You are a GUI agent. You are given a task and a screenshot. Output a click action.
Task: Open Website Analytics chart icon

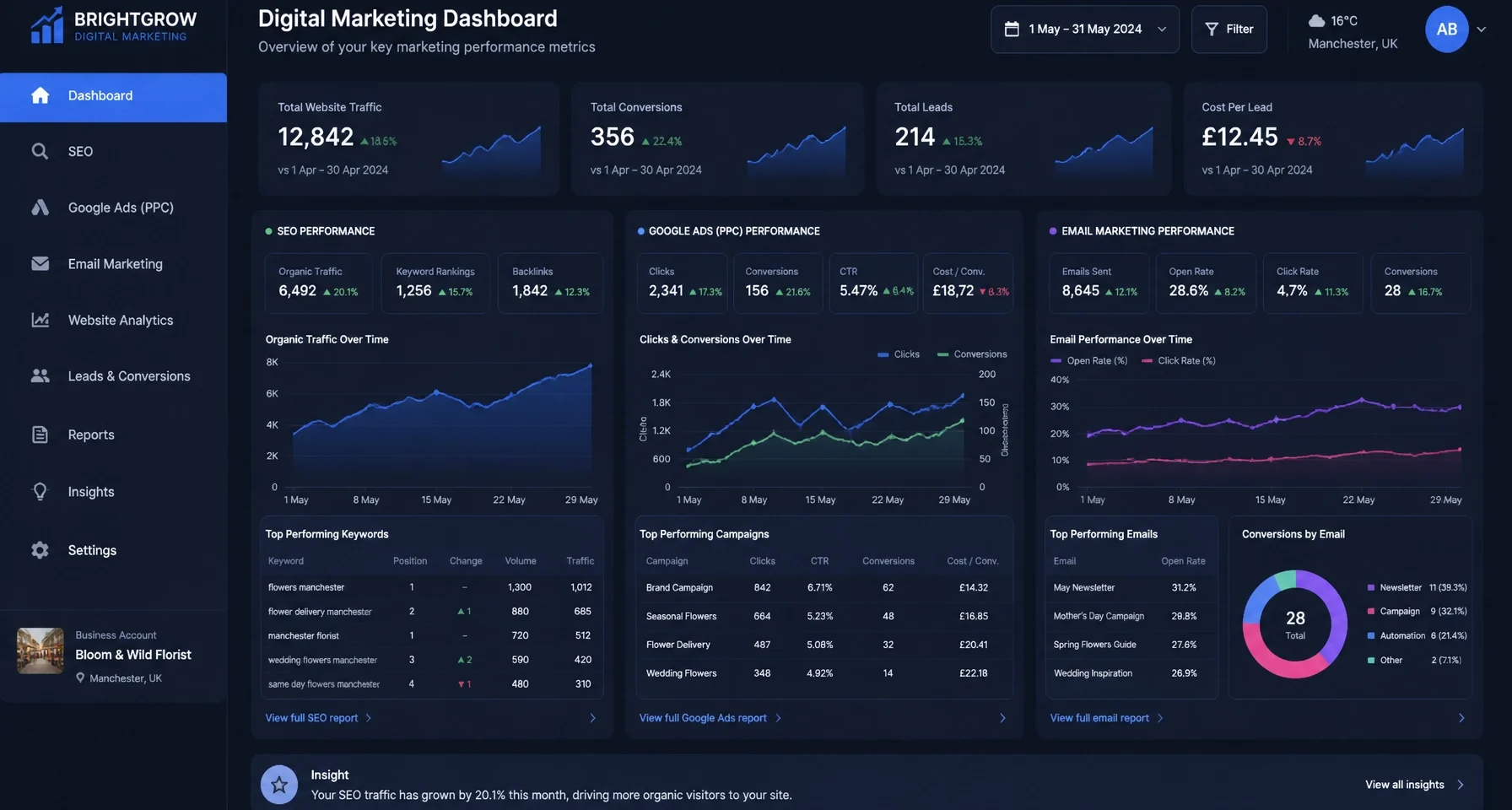[x=40, y=320]
